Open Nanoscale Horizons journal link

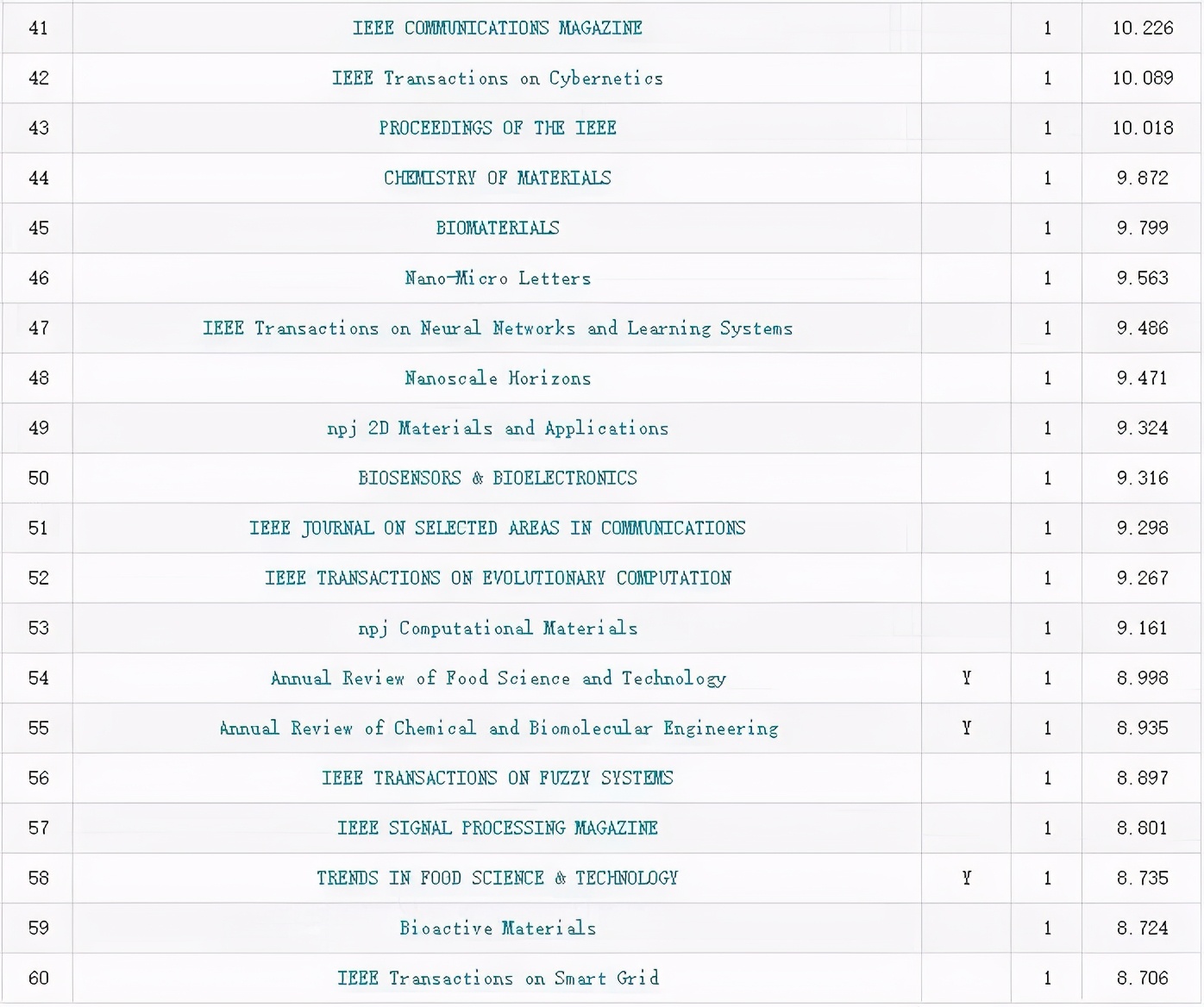click(x=498, y=378)
